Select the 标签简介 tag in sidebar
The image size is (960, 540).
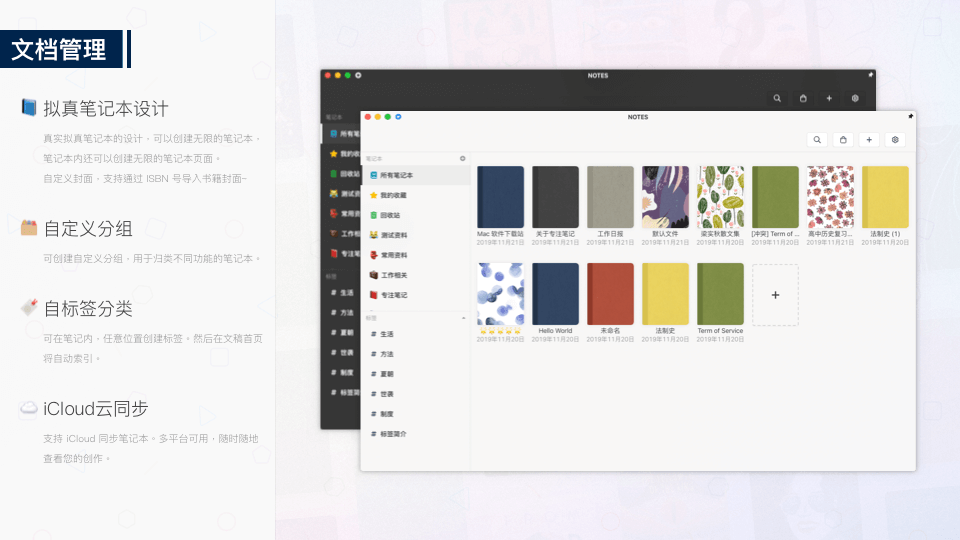391,434
